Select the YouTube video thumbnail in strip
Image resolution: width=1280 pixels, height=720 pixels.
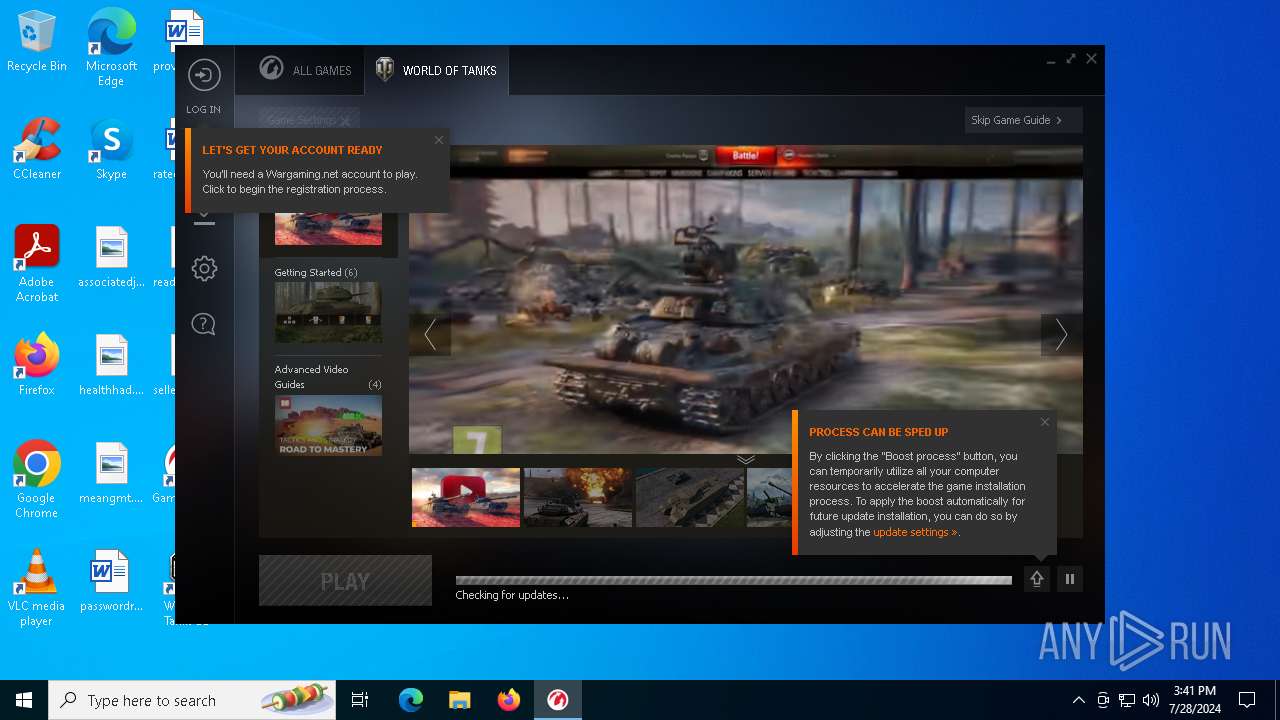(466, 497)
